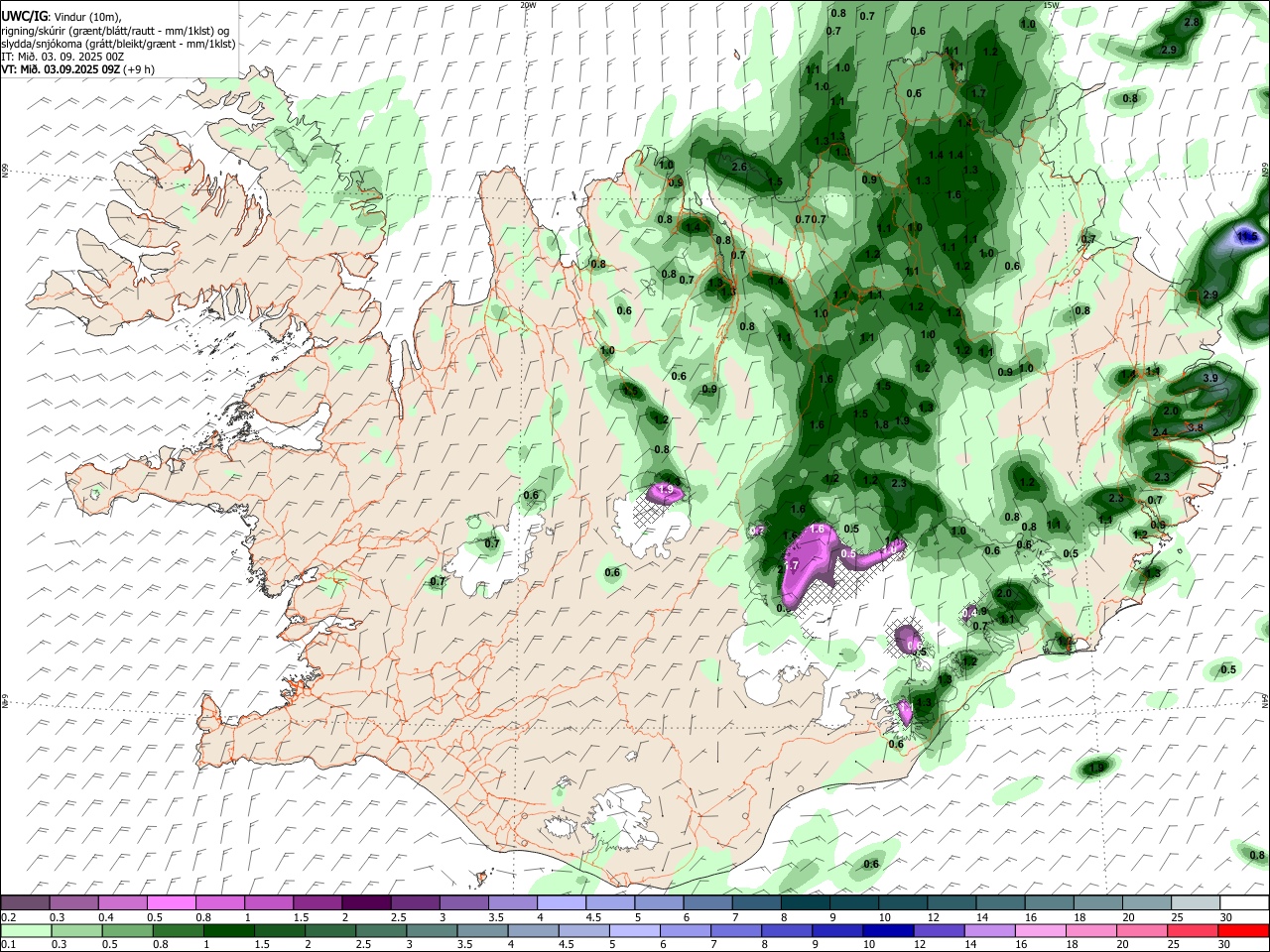The image size is (1270, 952).
Task: Pick the red rain-scale swatch labeled 30
Action: coord(1243,930)
